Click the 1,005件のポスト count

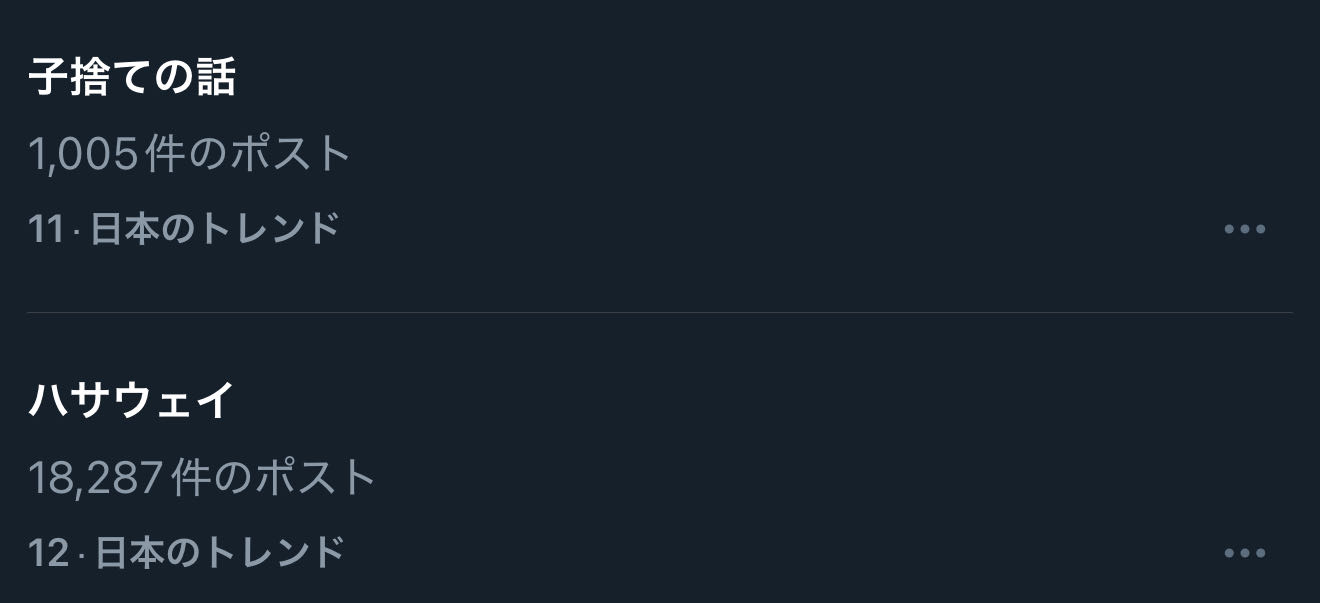[189, 155]
